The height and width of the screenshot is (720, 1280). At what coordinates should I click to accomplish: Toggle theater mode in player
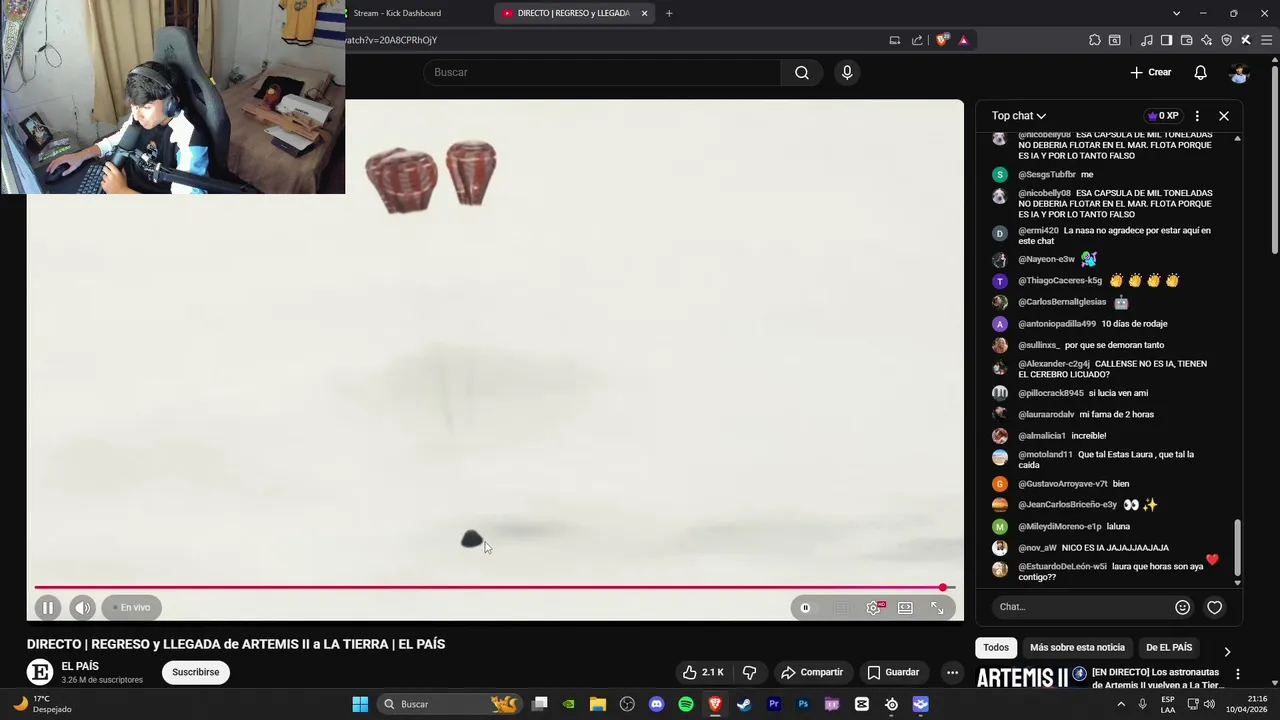(x=905, y=607)
